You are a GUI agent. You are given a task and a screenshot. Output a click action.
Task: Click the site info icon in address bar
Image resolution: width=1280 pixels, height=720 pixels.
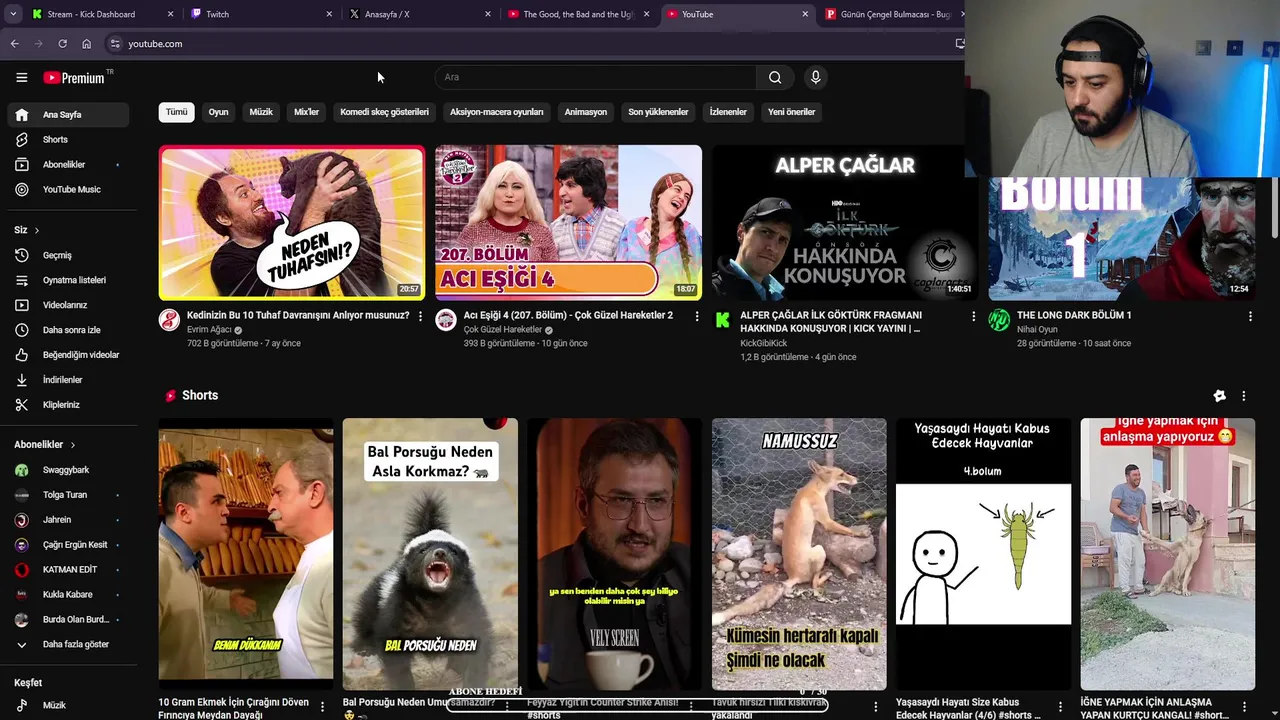click(115, 44)
